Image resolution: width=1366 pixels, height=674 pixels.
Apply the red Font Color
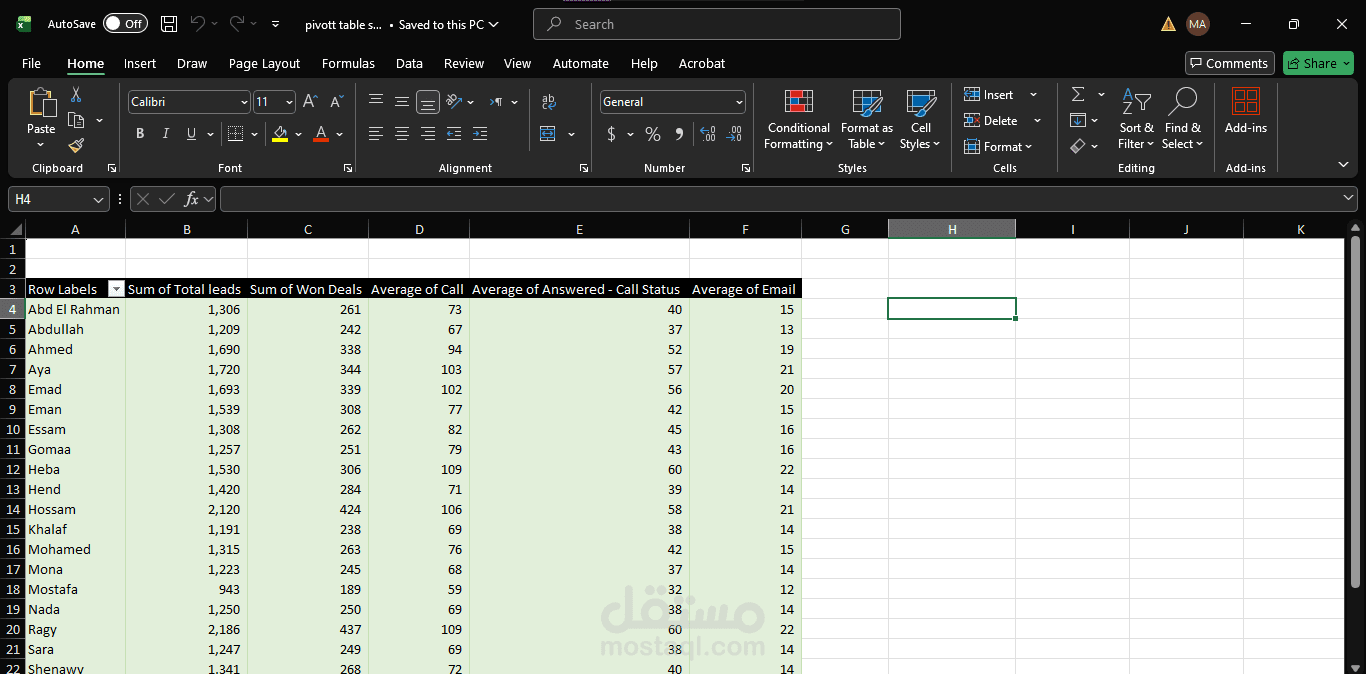point(321,134)
